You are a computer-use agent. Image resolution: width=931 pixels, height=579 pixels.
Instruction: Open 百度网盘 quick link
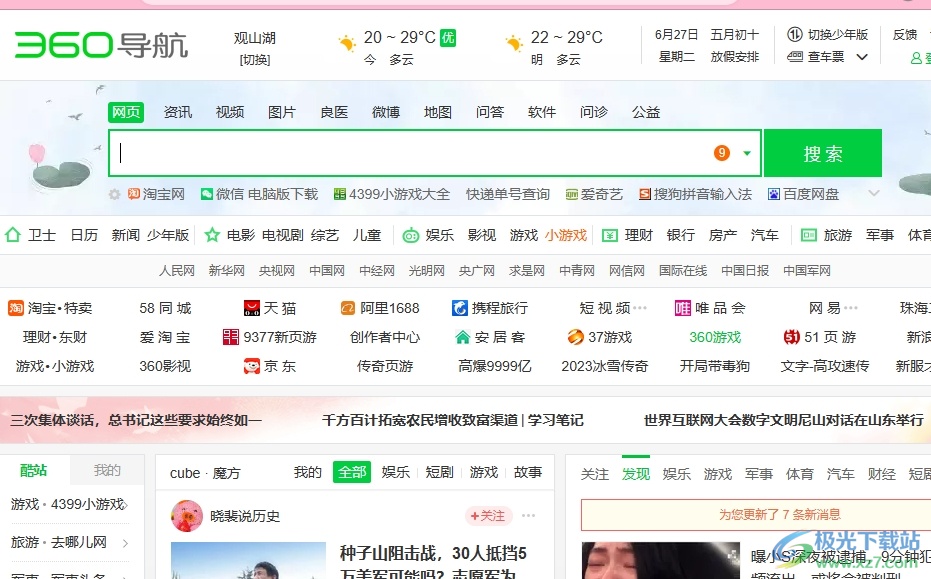pos(803,194)
